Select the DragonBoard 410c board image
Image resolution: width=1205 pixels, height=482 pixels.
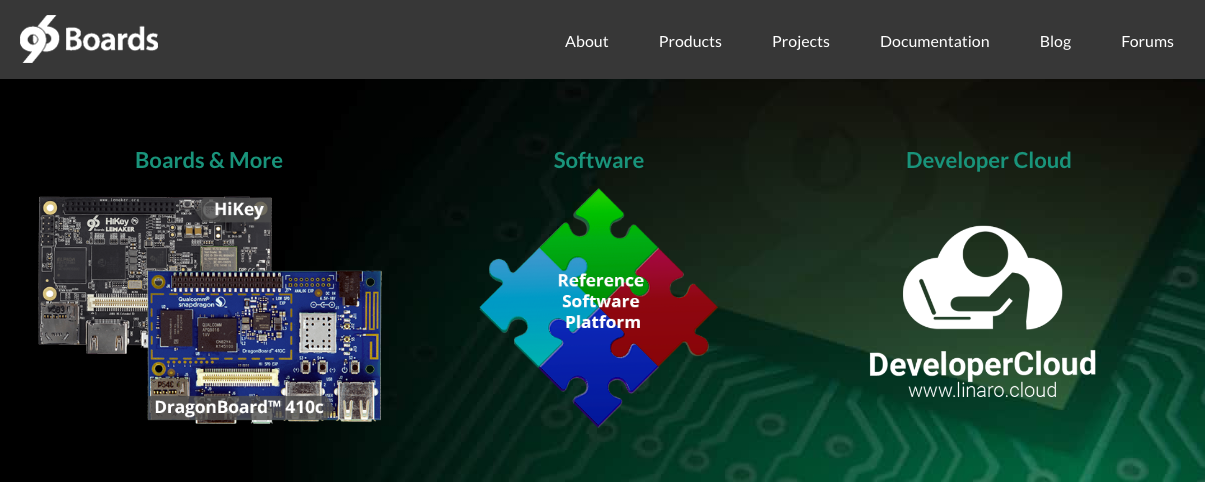(265, 345)
